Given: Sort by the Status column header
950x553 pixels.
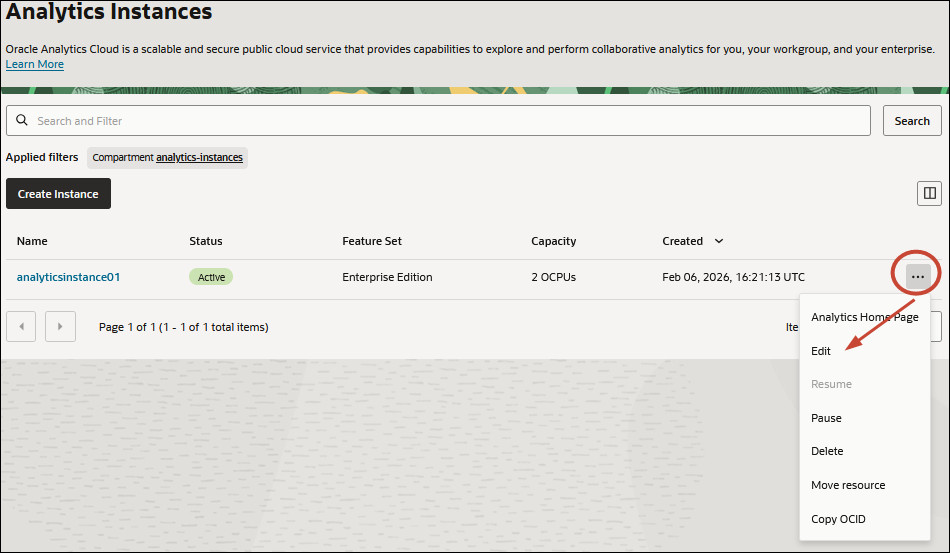Looking at the screenshot, I should pos(206,241).
